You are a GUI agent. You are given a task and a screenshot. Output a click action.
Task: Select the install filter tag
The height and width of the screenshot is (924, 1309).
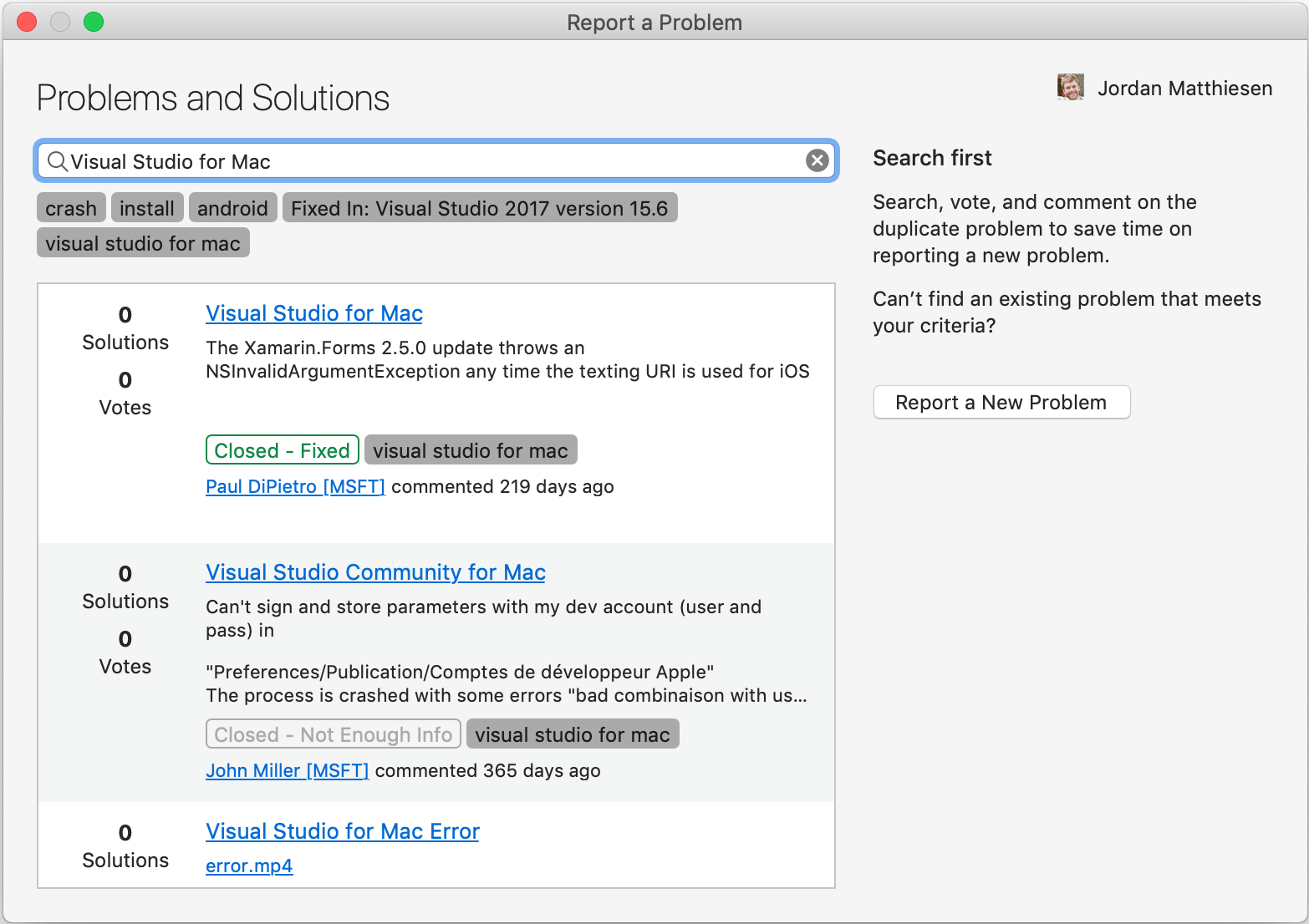pyautogui.click(x=147, y=208)
